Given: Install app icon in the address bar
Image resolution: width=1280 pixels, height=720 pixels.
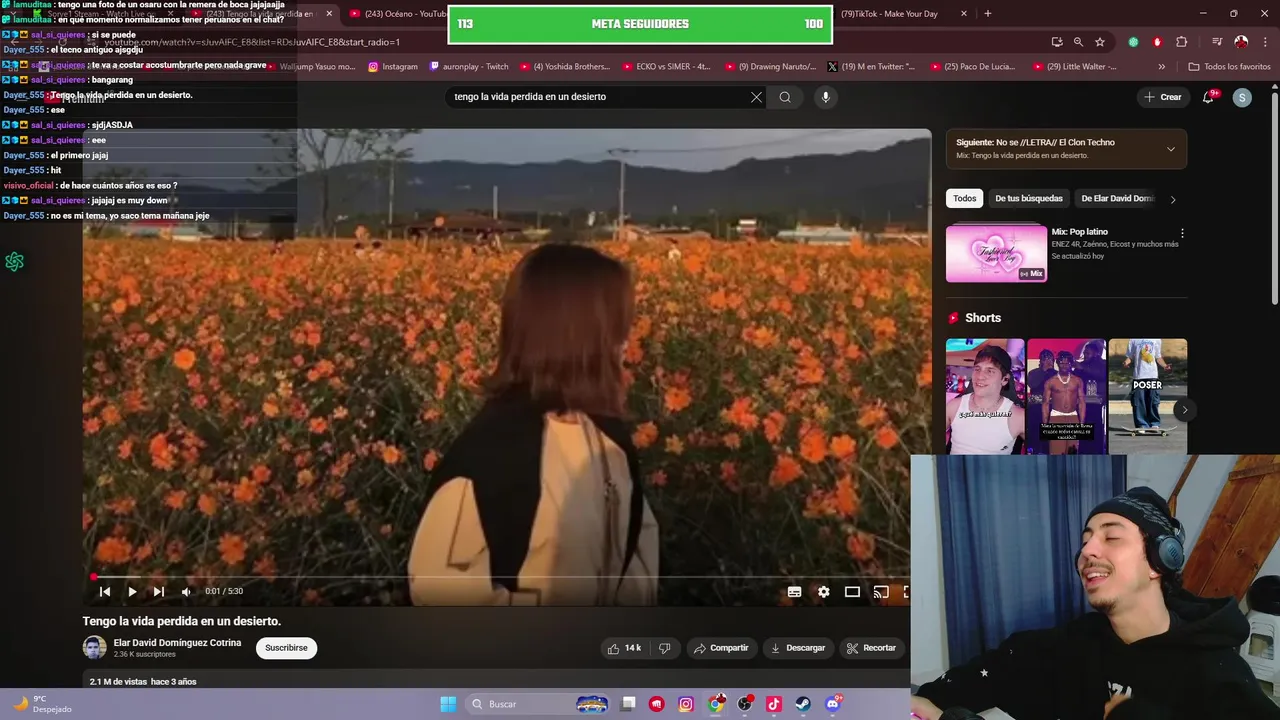Looking at the screenshot, I should pos(1057,42).
